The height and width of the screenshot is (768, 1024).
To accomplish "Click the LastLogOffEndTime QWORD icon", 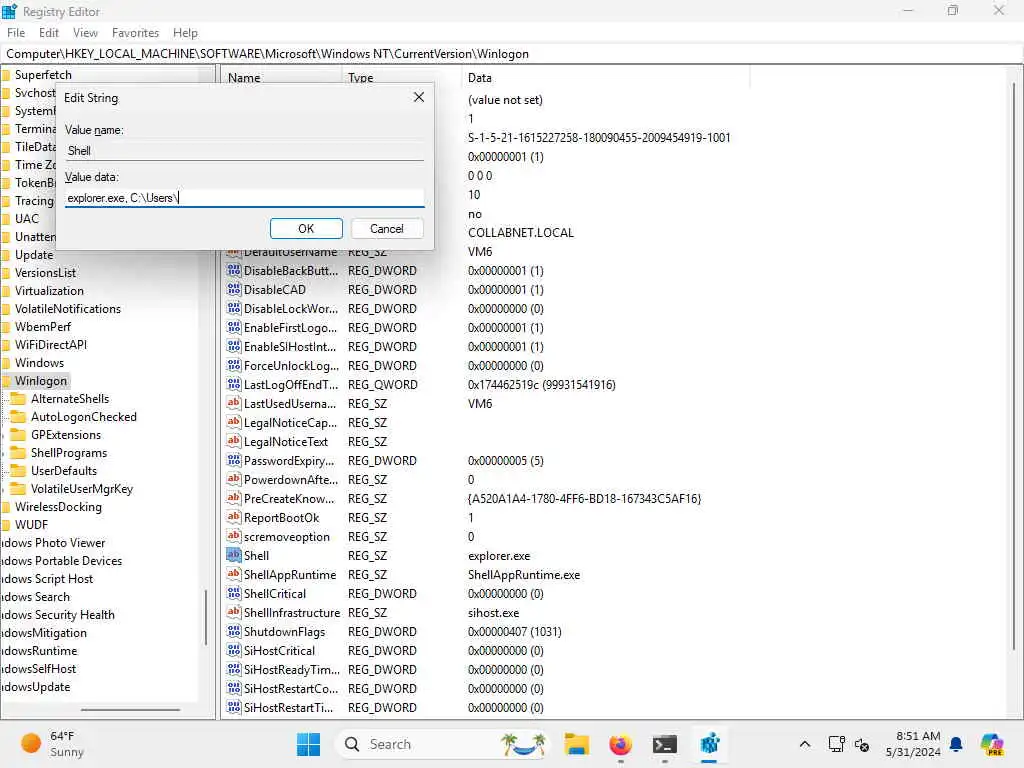I will [x=233, y=384].
